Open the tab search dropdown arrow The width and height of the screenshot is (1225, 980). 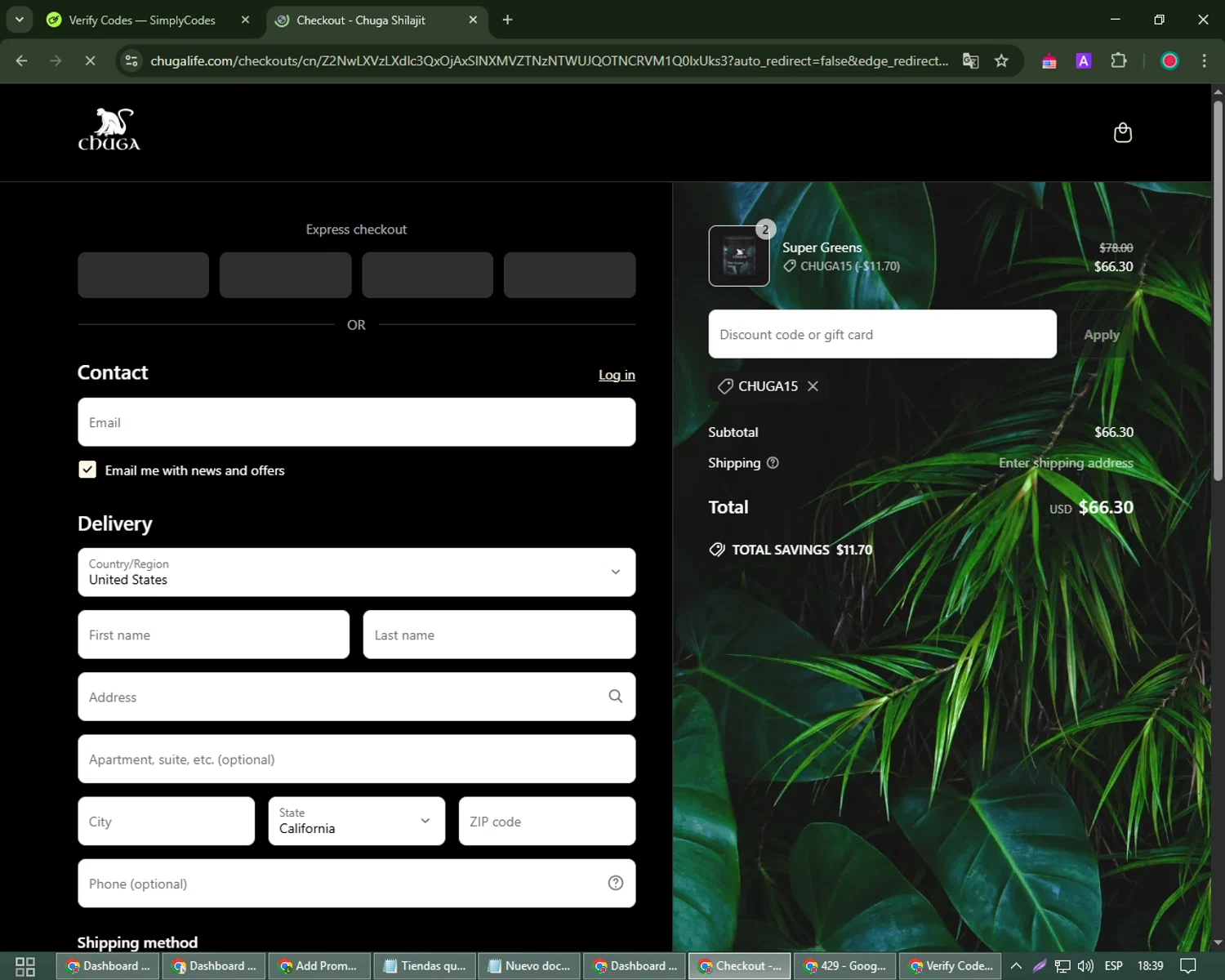(x=19, y=20)
